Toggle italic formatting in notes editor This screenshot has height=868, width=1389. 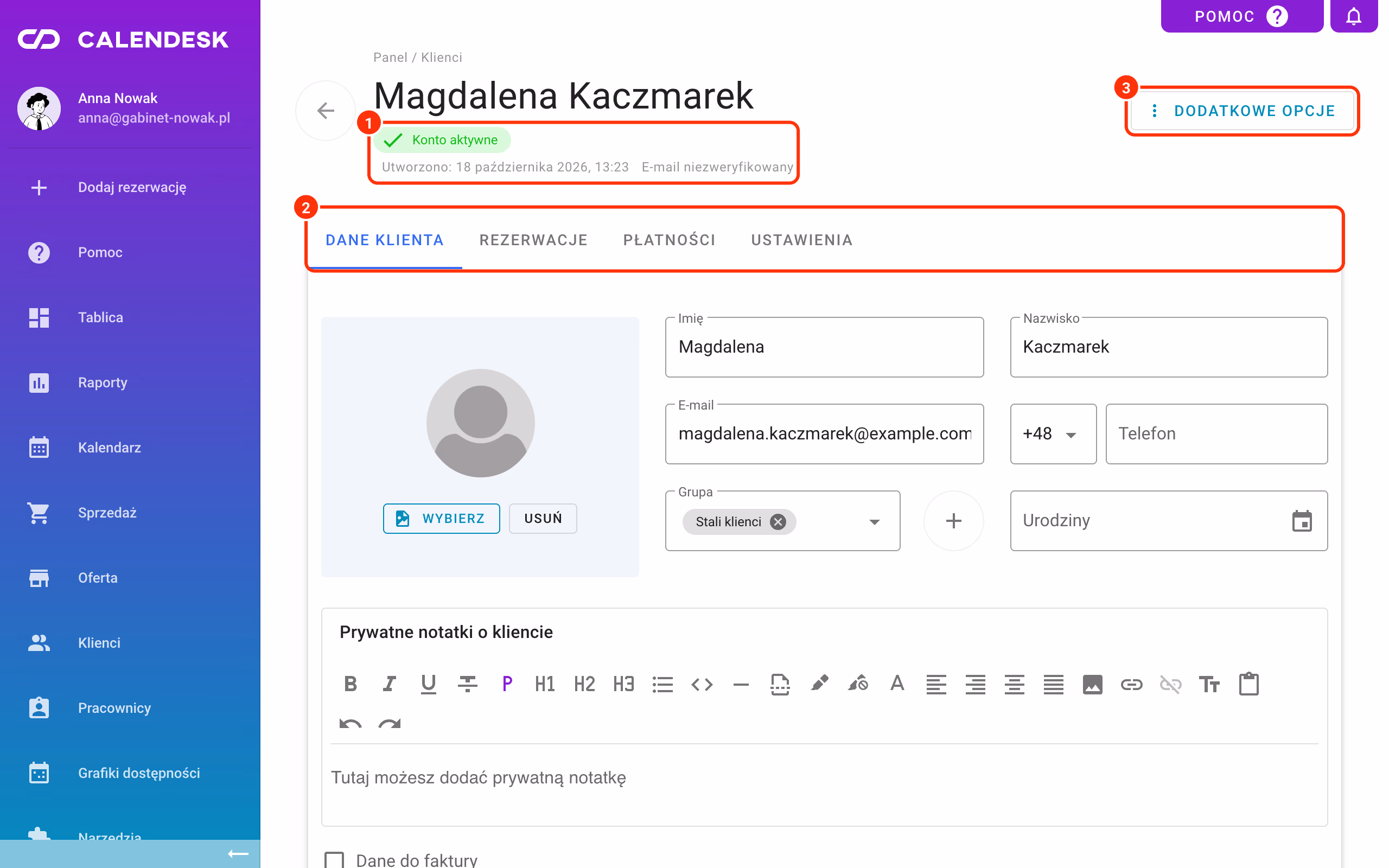pos(389,684)
